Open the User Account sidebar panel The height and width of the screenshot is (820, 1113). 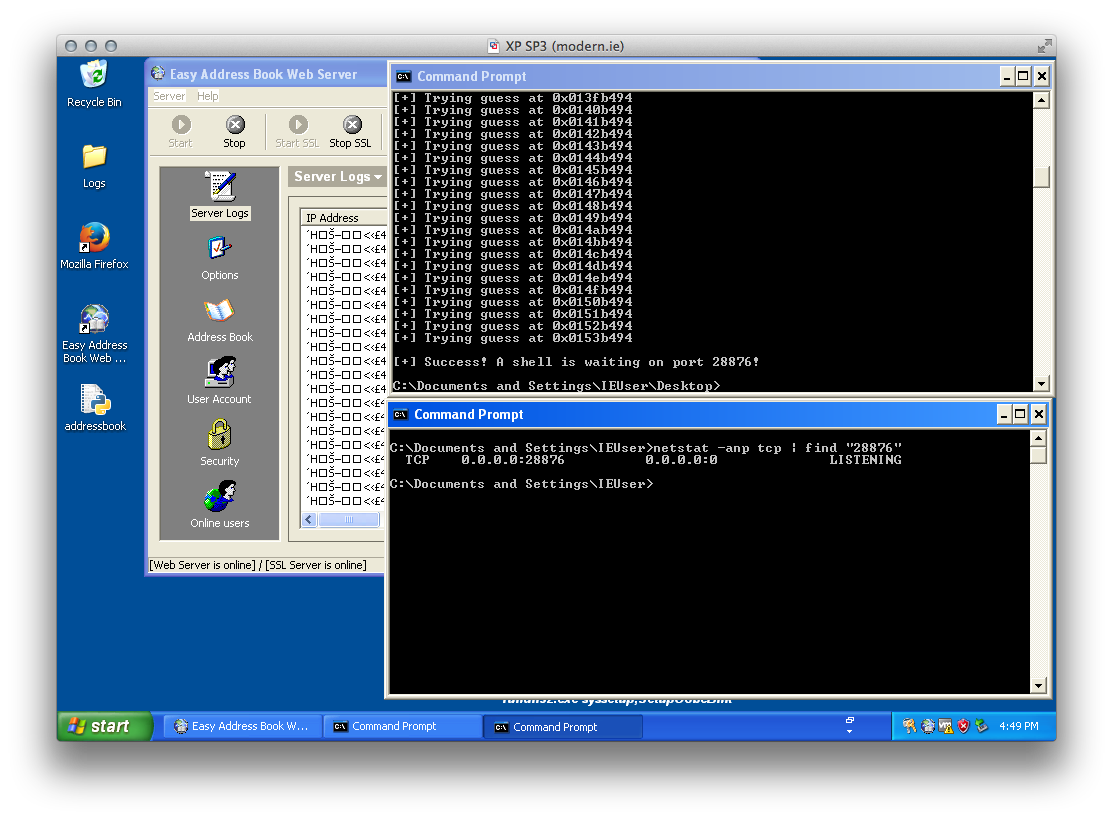[x=219, y=381]
